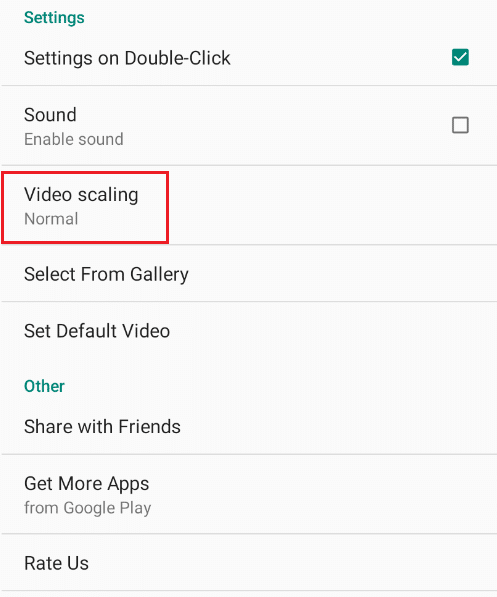Click the Settings section header

coord(54,18)
